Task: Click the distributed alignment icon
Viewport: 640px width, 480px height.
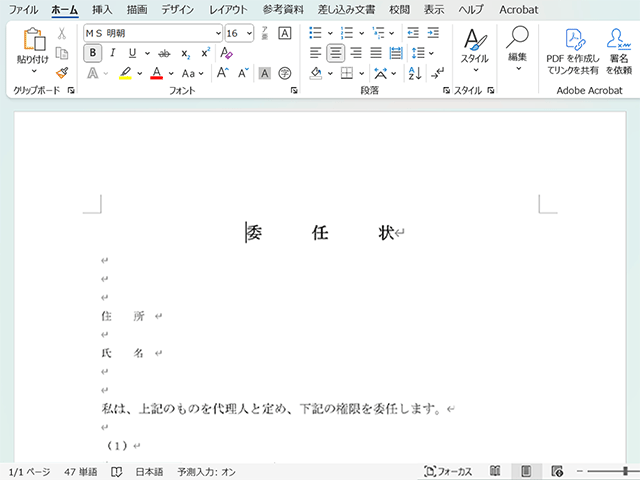Action: (396, 53)
